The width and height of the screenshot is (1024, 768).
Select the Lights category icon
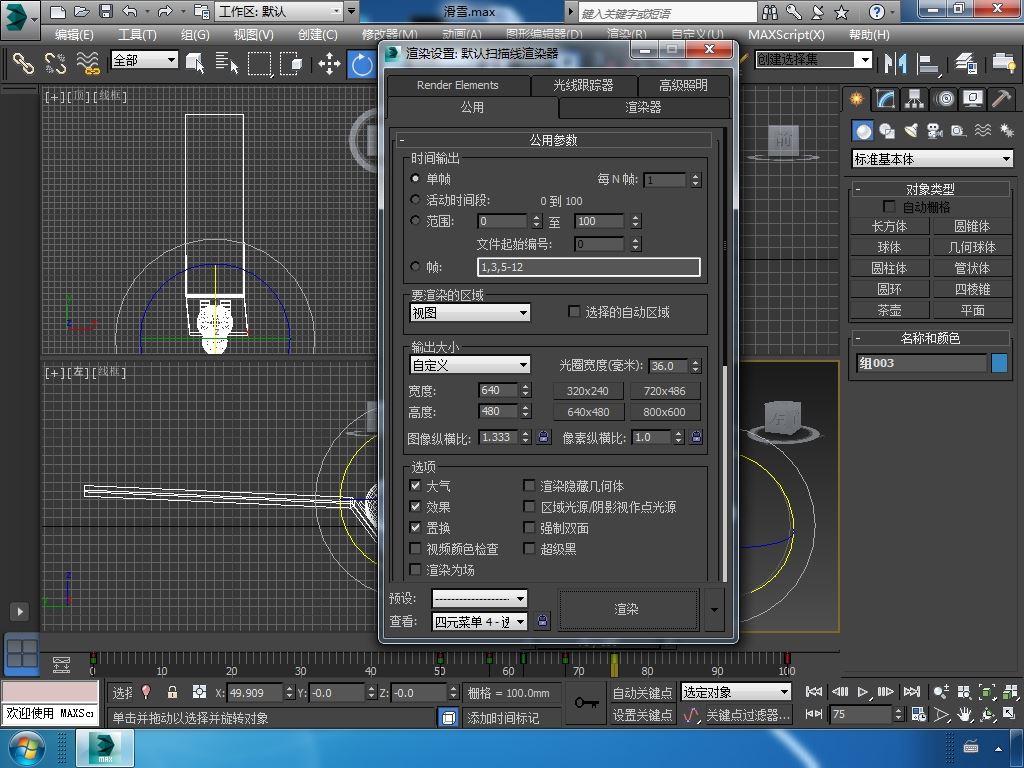[x=911, y=131]
